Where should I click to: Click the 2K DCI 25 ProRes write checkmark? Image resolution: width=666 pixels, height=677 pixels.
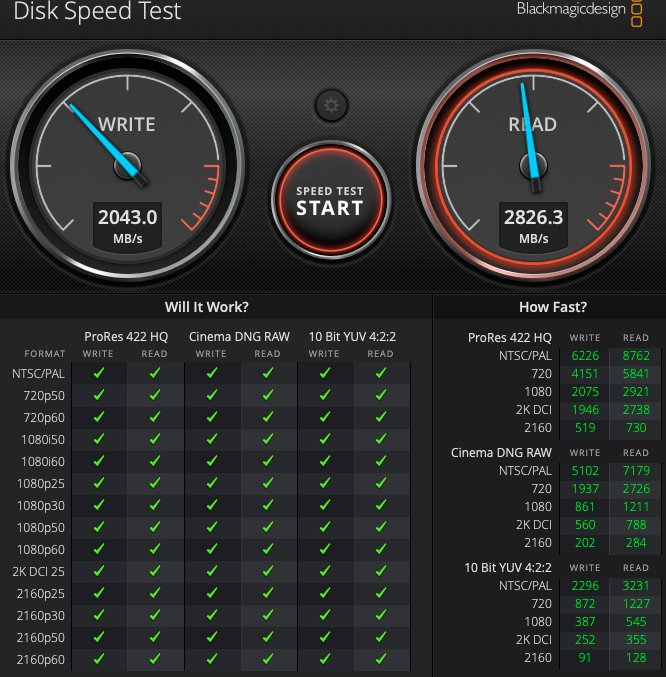pyautogui.click(x=99, y=571)
